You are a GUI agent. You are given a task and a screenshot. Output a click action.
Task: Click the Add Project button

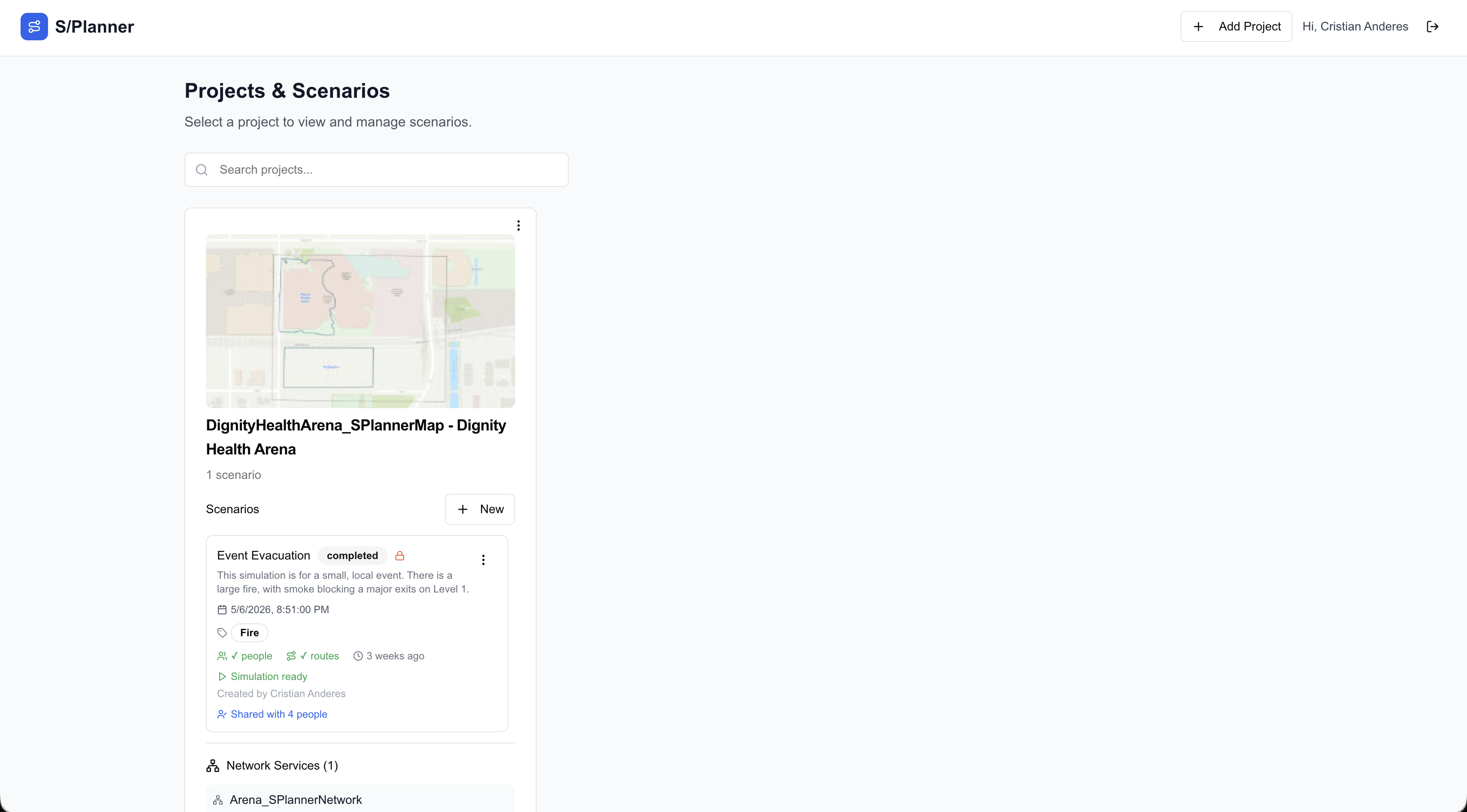[1236, 27]
